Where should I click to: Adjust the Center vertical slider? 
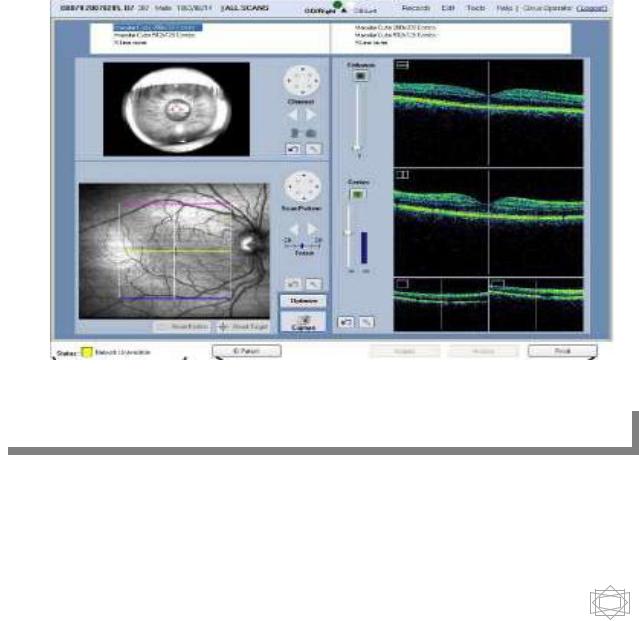pyautogui.click(x=348, y=235)
